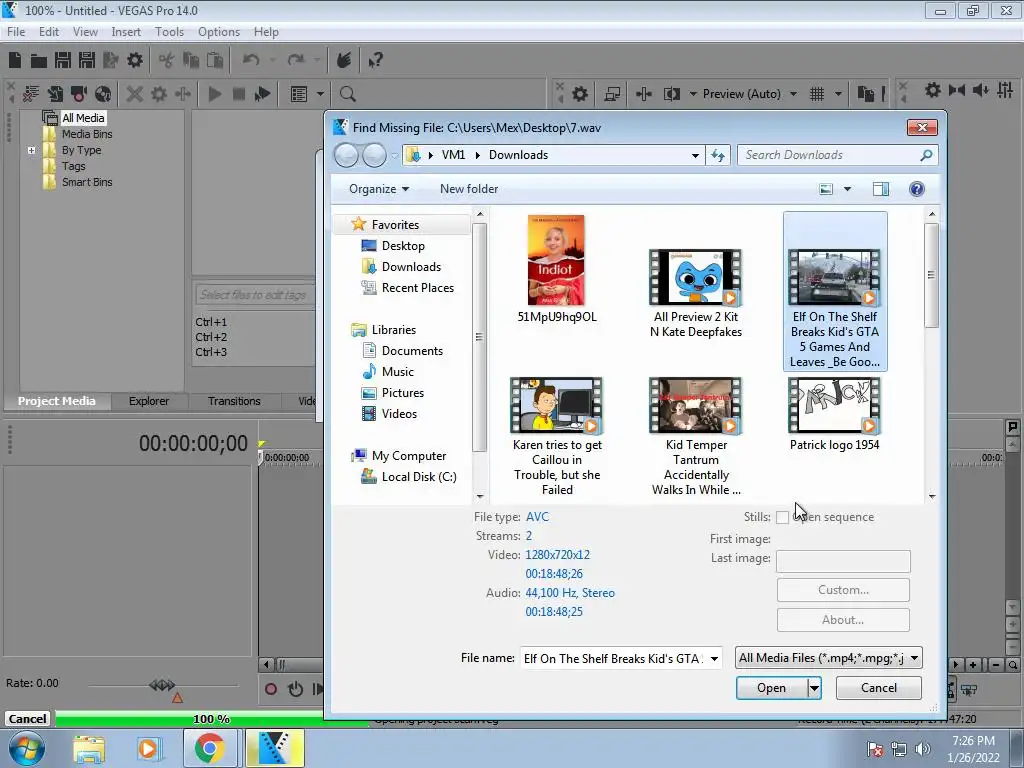The width and height of the screenshot is (1024, 768).
Task: Click the Rate slider handle
Action: click(161, 685)
